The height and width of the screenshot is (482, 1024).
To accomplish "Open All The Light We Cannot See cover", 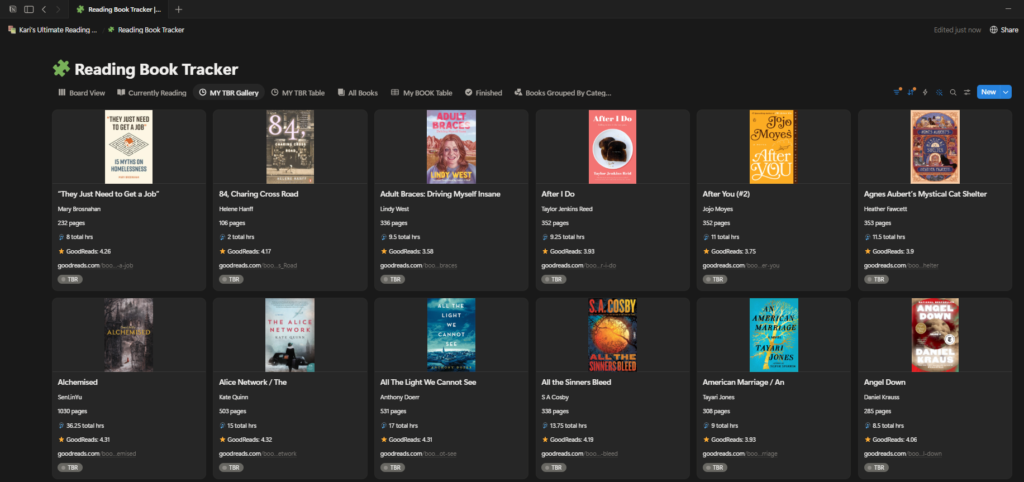I will click(x=451, y=335).
